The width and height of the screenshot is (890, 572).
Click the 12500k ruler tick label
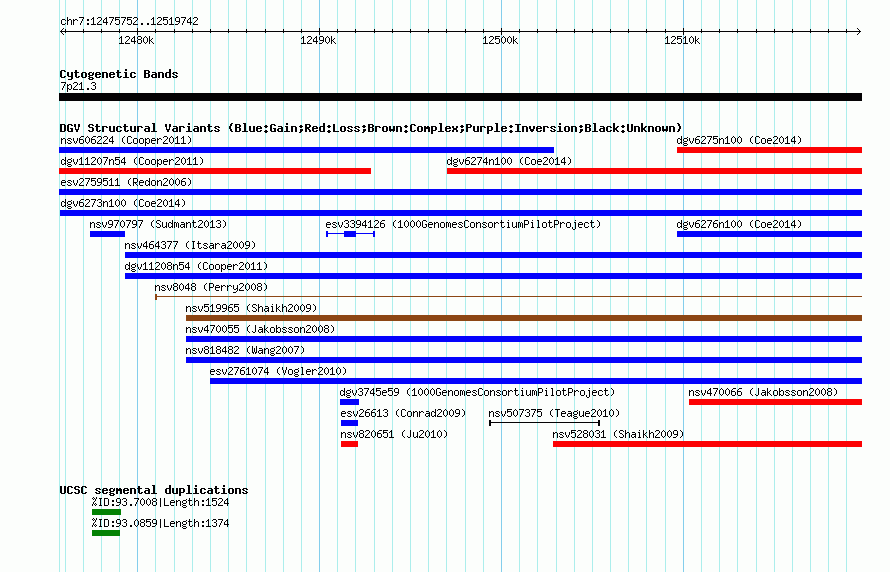pos(500,40)
